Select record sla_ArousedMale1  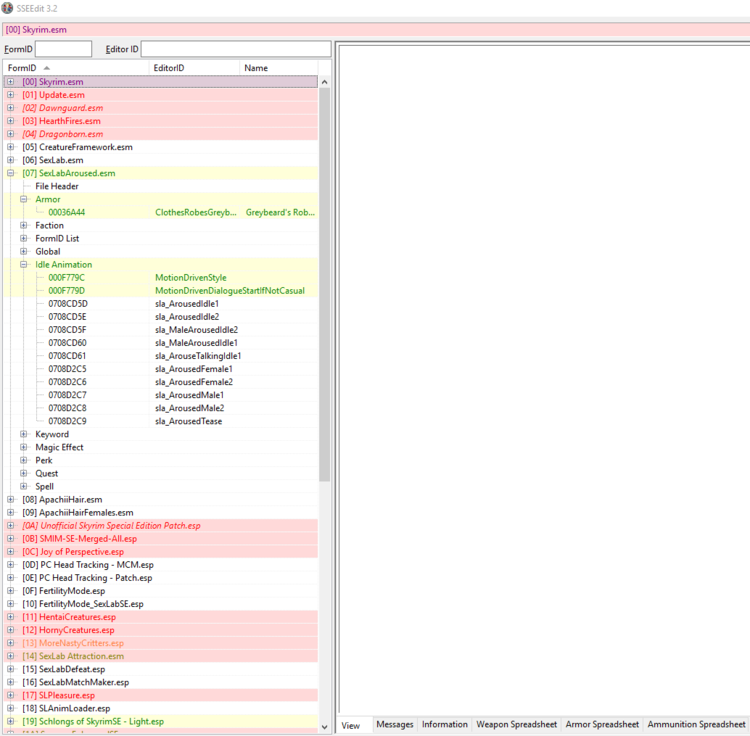click(x=161, y=395)
